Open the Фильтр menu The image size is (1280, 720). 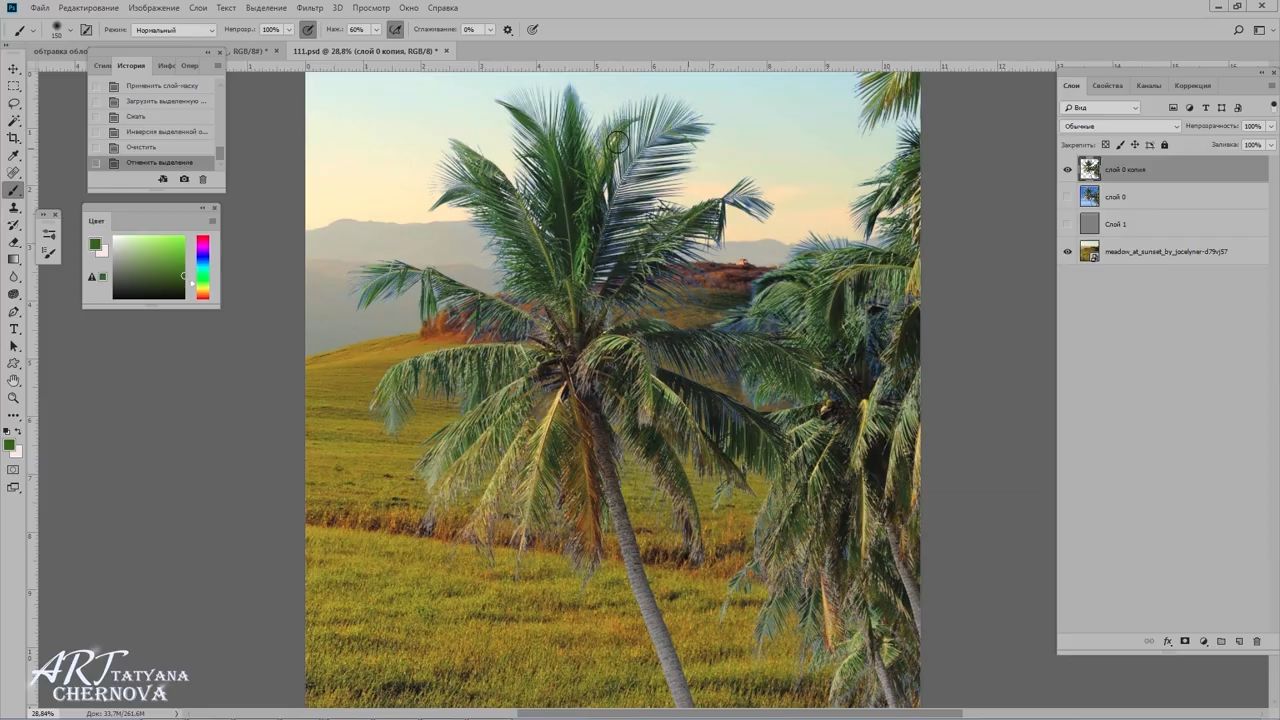click(310, 7)
